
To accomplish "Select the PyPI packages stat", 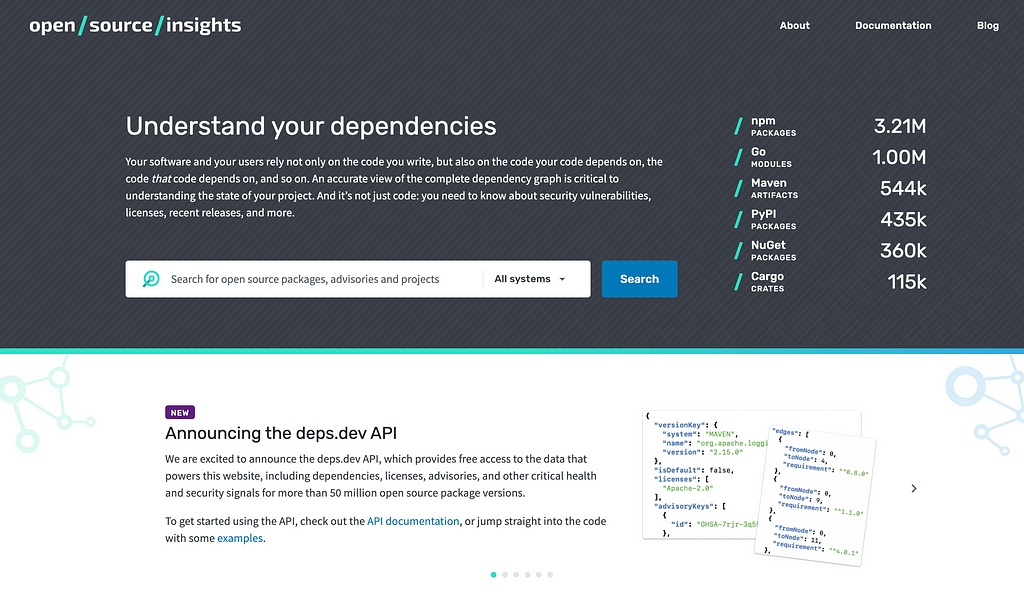I will click(x=831, y=219).
